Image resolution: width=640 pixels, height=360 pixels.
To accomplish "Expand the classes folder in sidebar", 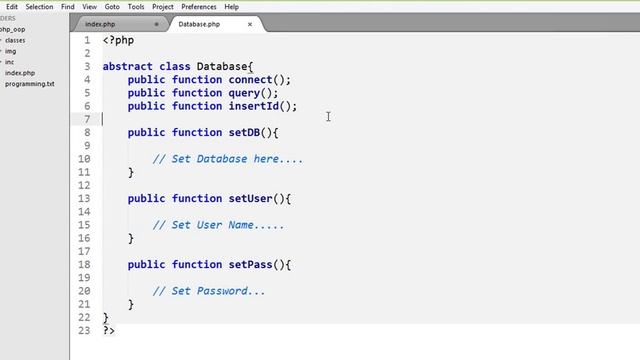I will point(15,40).
